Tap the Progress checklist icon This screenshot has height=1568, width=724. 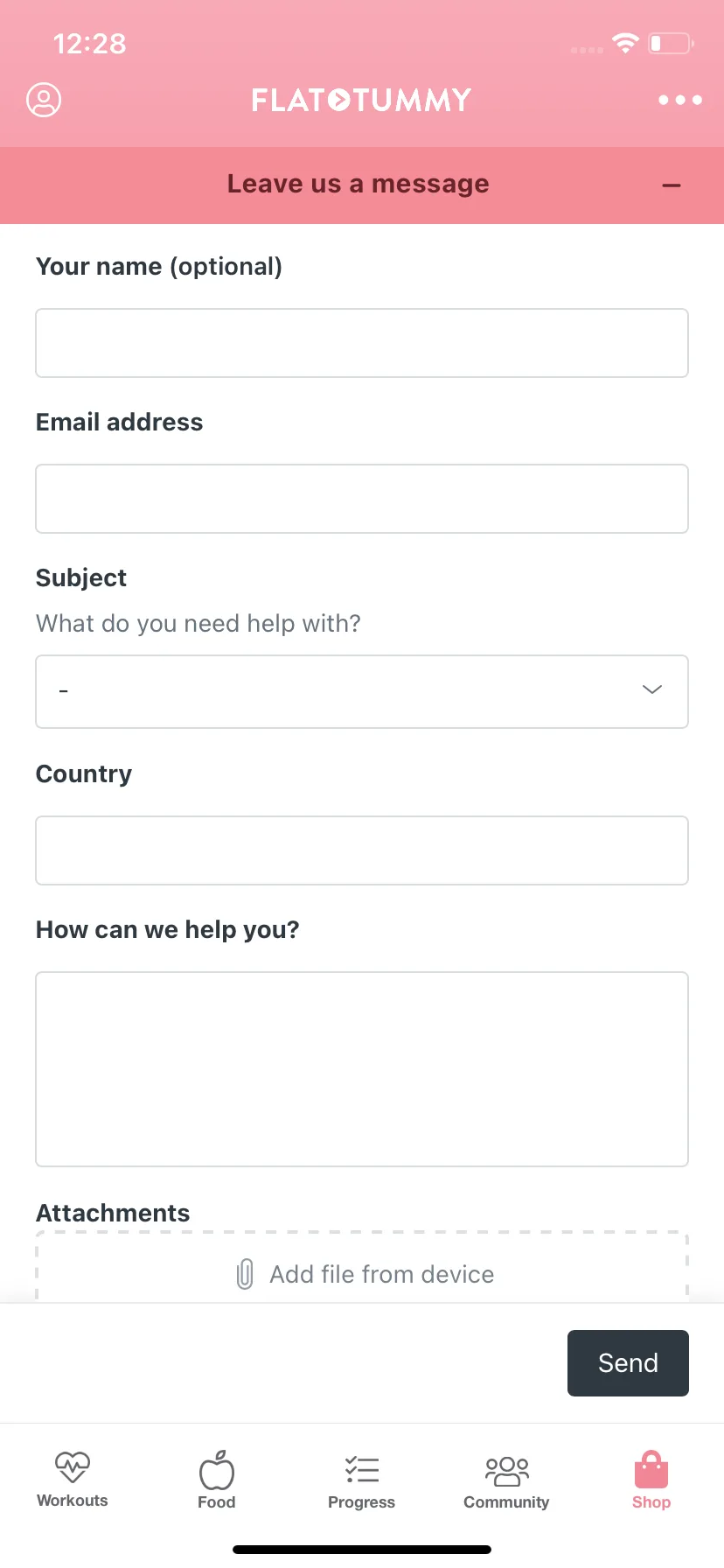click(x=362, y=1470)
